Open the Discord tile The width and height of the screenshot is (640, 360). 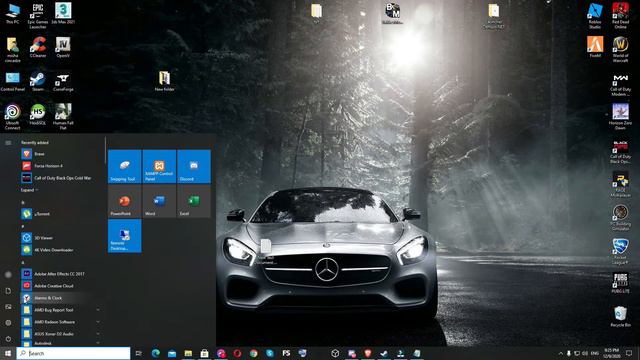(194, 167)
